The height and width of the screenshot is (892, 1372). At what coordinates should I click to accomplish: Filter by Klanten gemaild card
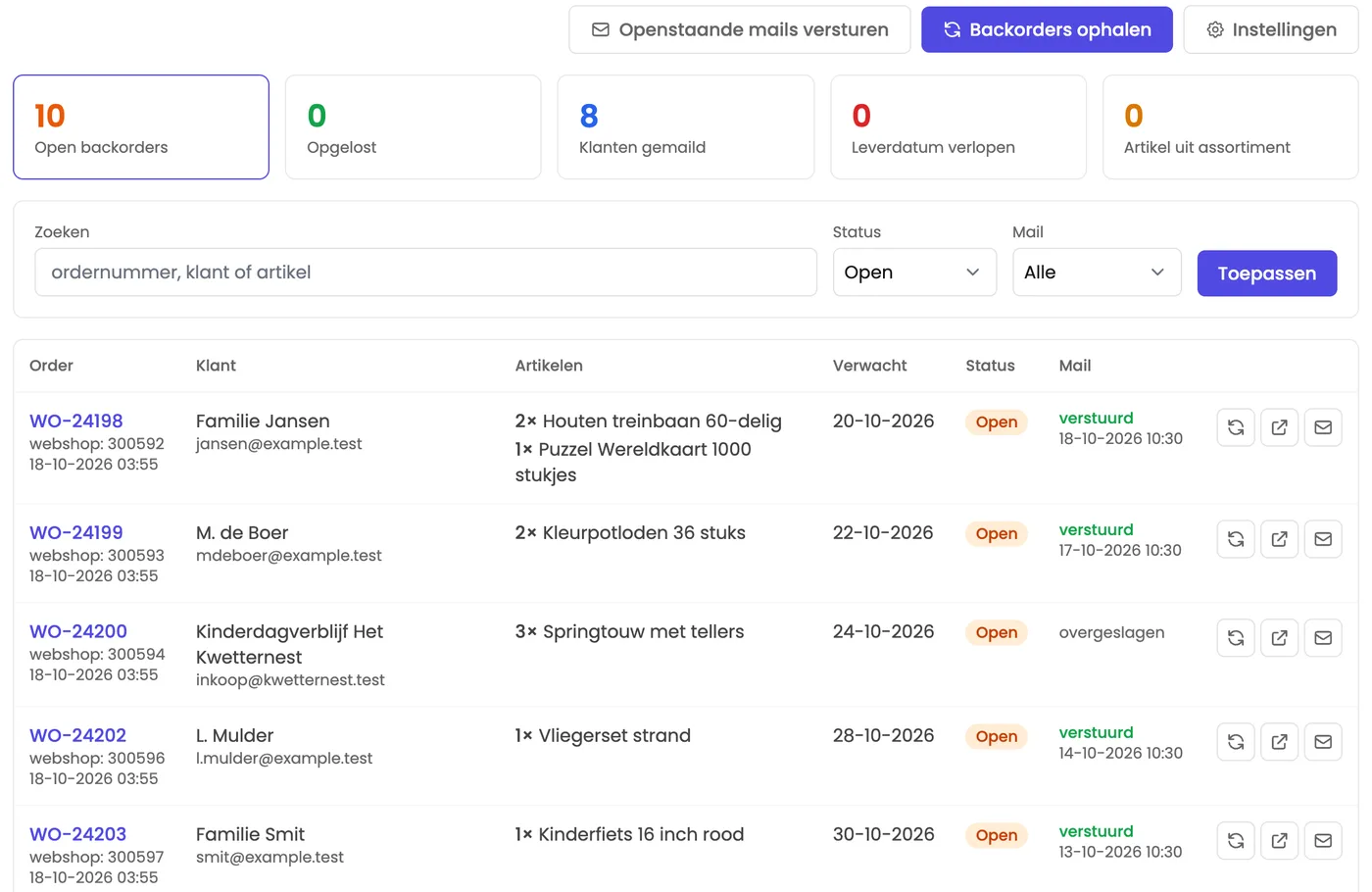click(x=686, y=127)
